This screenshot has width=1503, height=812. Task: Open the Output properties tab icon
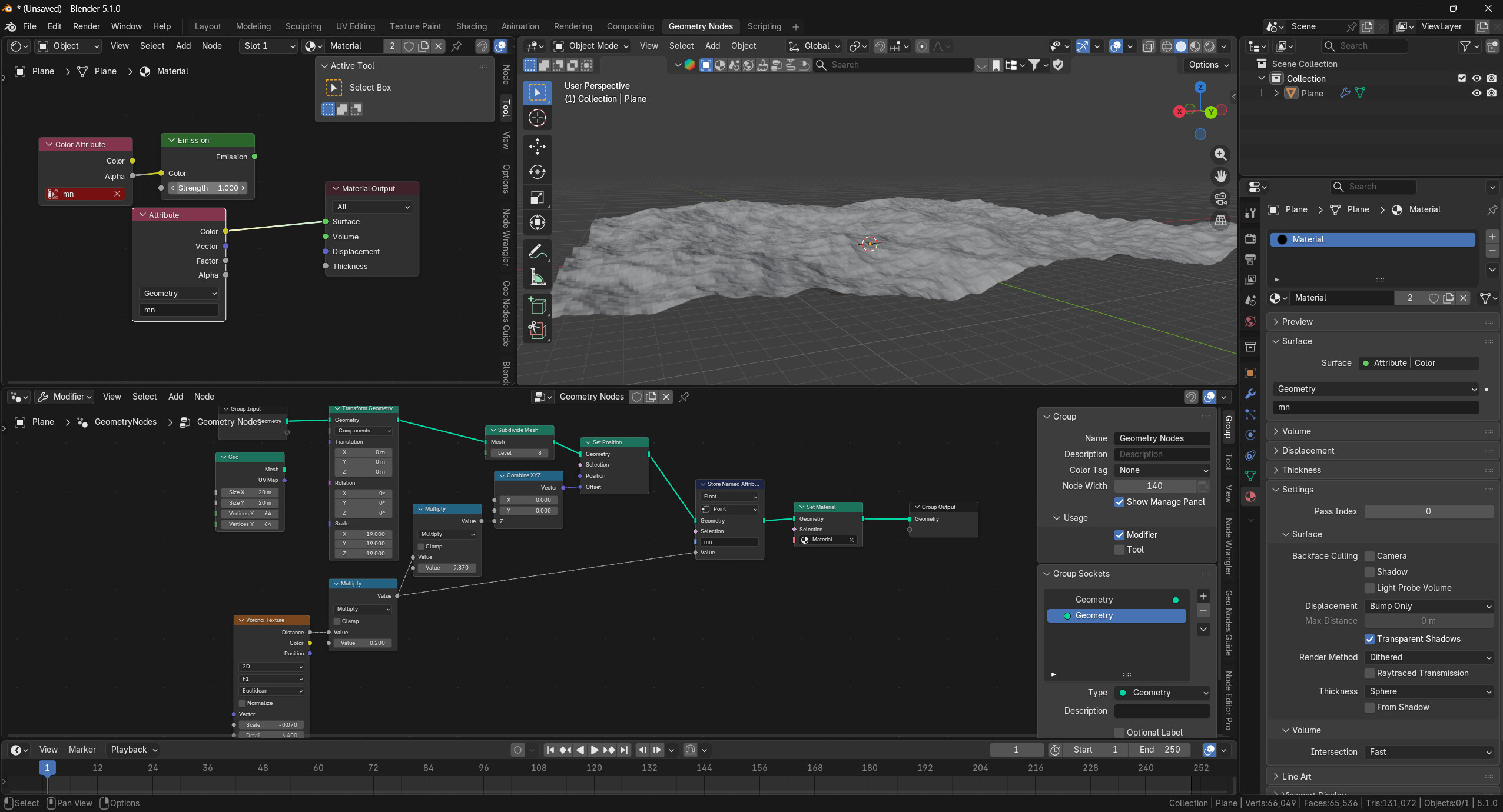click(x=1250, y=259)
